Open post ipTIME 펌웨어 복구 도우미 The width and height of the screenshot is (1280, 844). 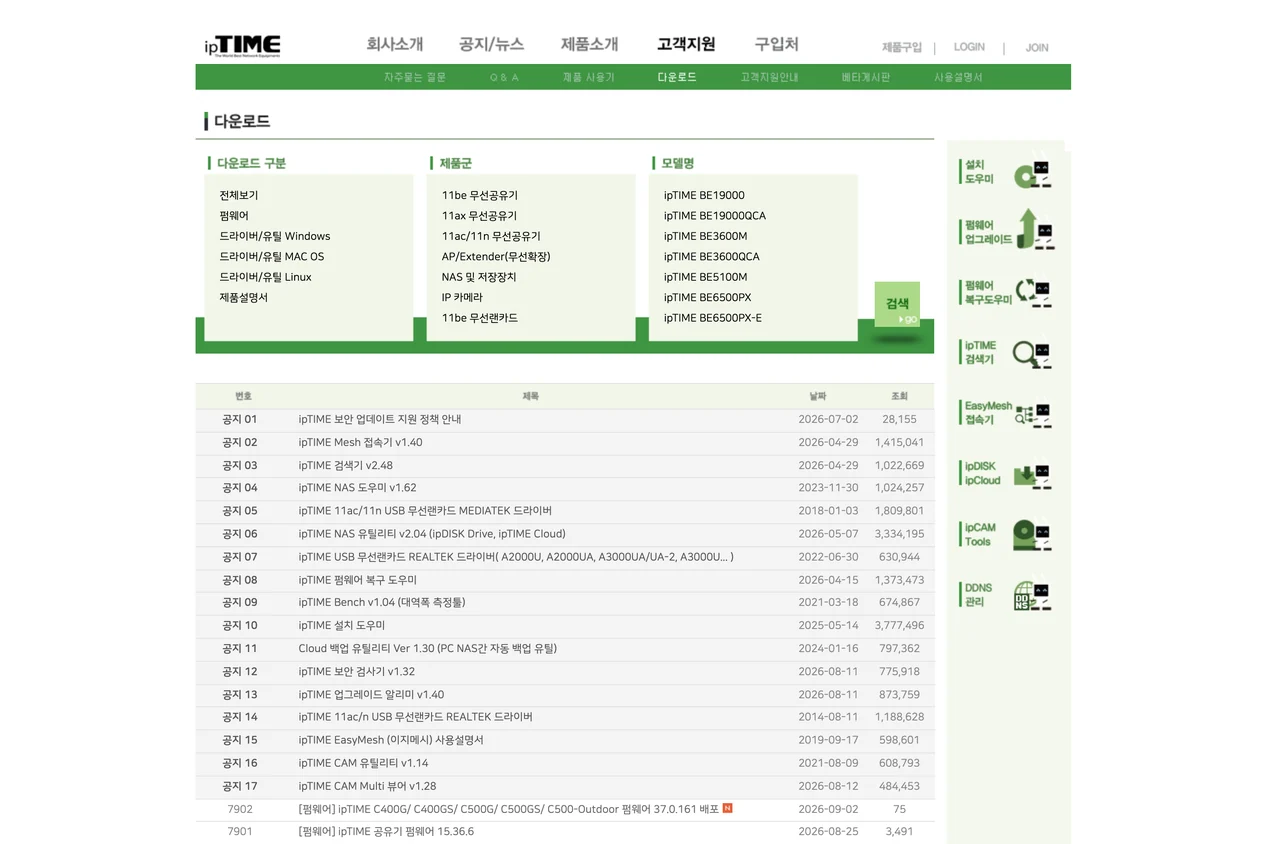(357, 580)
